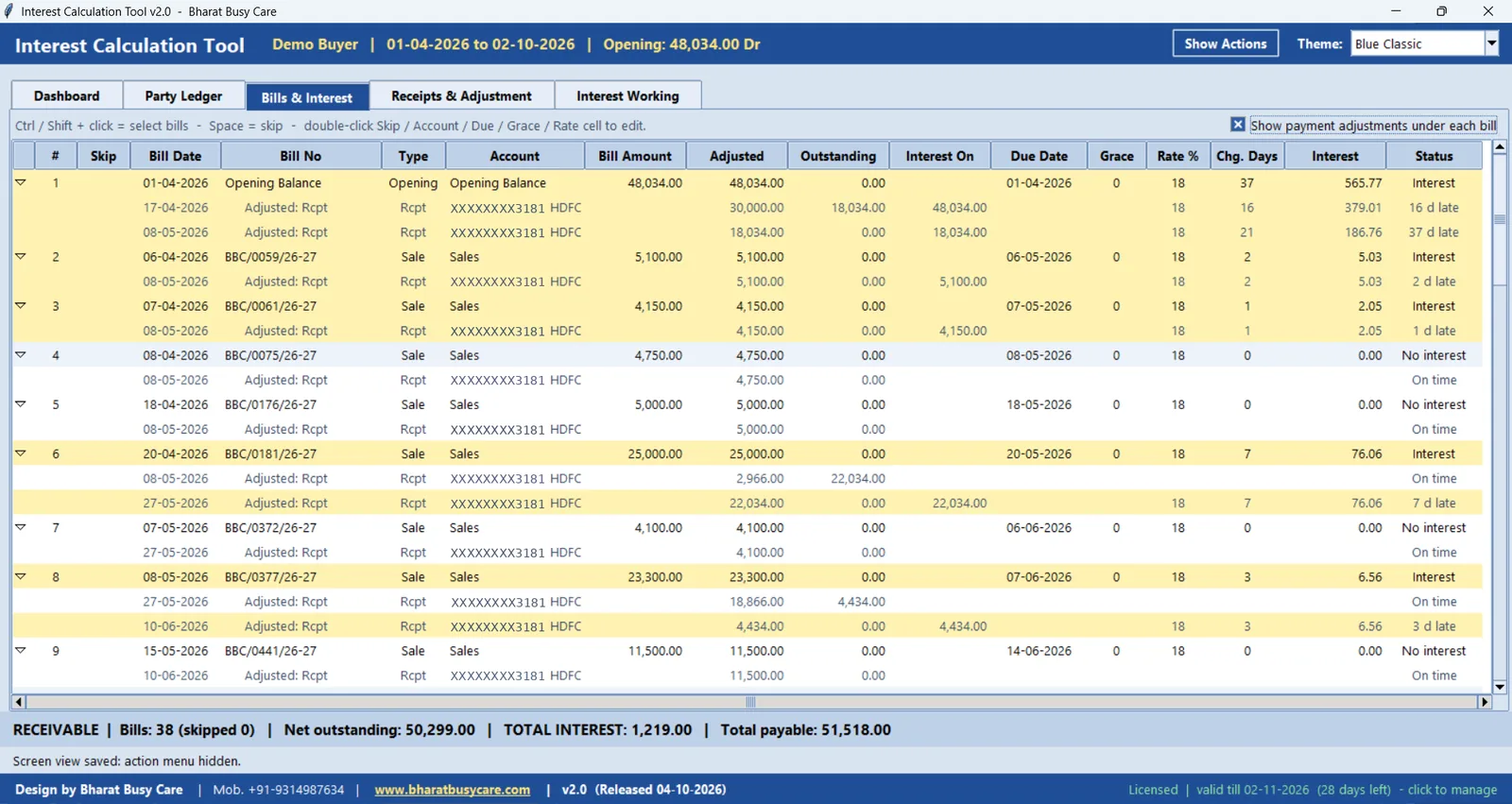1512x804 pixels.
Task: Click the app feather icon in title bar
Action: coord(9,11)
